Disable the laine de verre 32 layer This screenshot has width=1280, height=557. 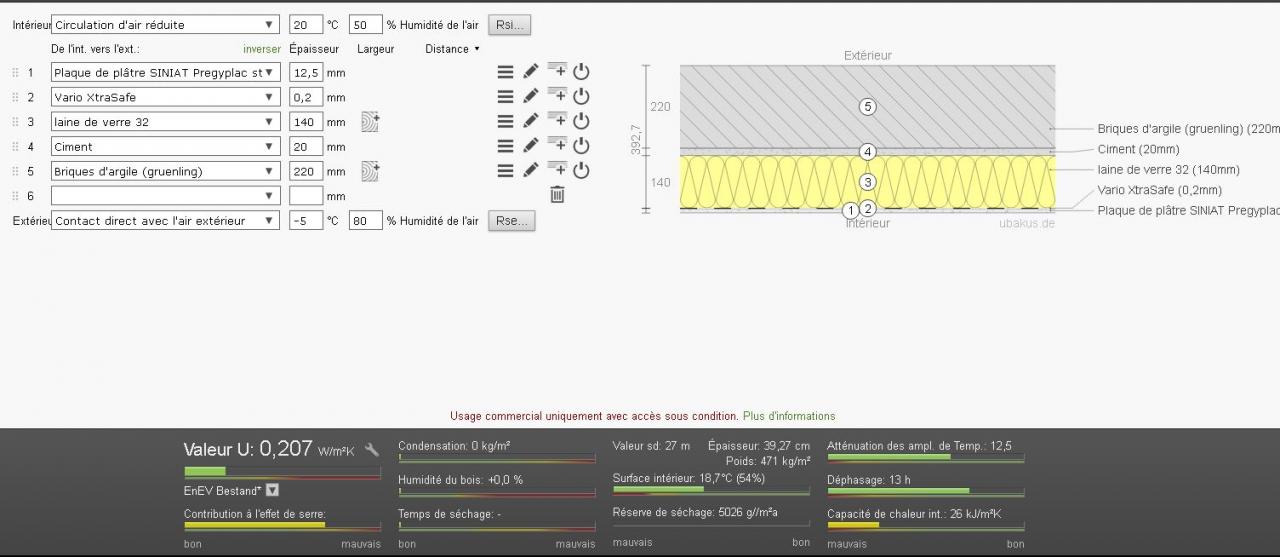point(581,121)
